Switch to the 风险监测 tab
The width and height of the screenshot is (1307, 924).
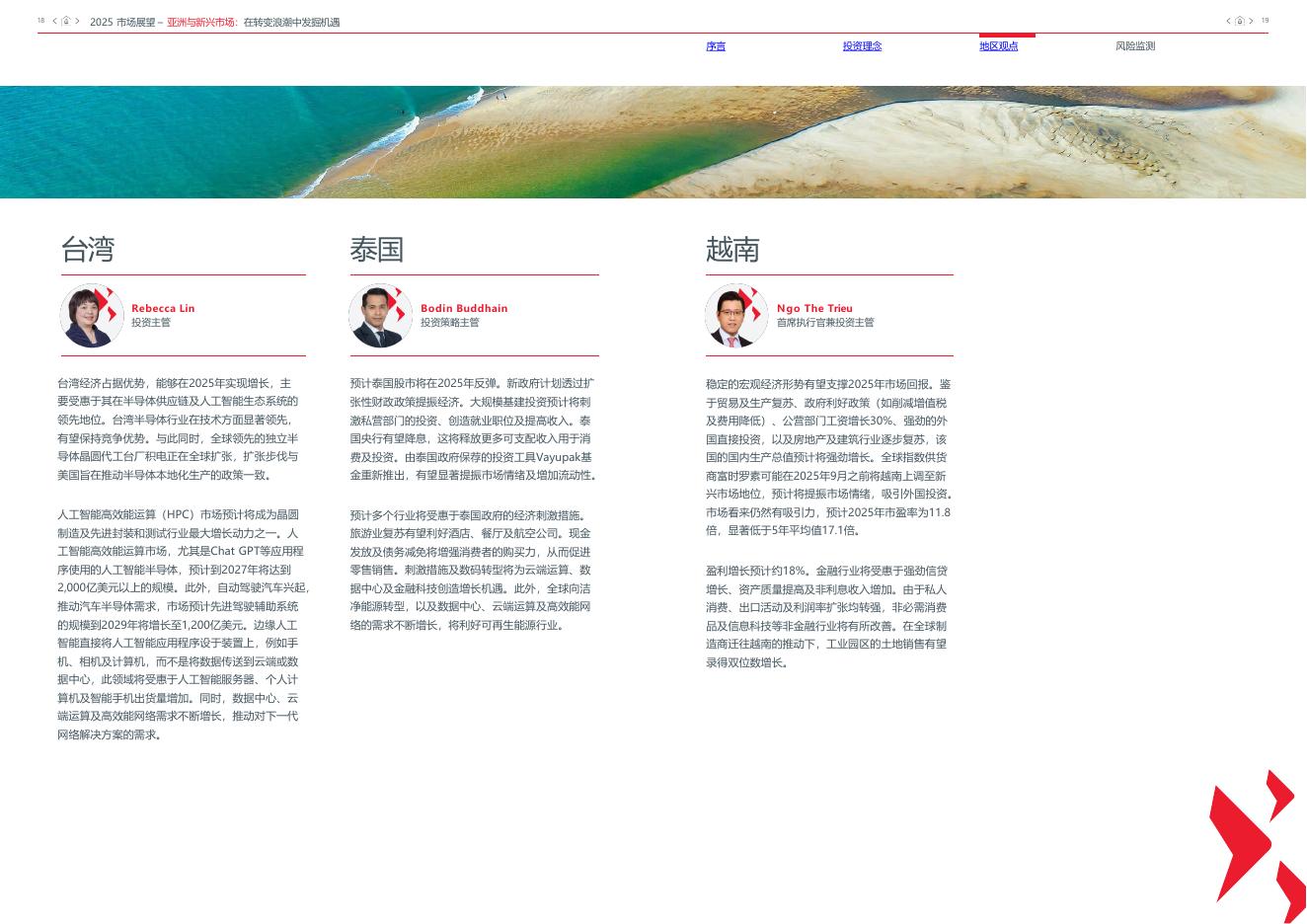click(1135, 46)
